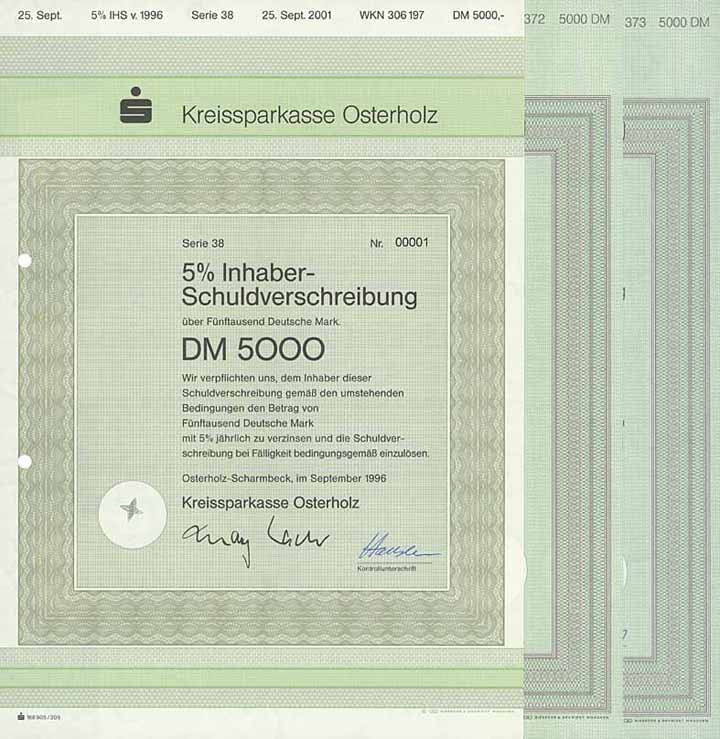Click the '25. Sept.' text without year
Image resolution: width=720 pixels, height=739 pixels.
click(x=40, y=15)
